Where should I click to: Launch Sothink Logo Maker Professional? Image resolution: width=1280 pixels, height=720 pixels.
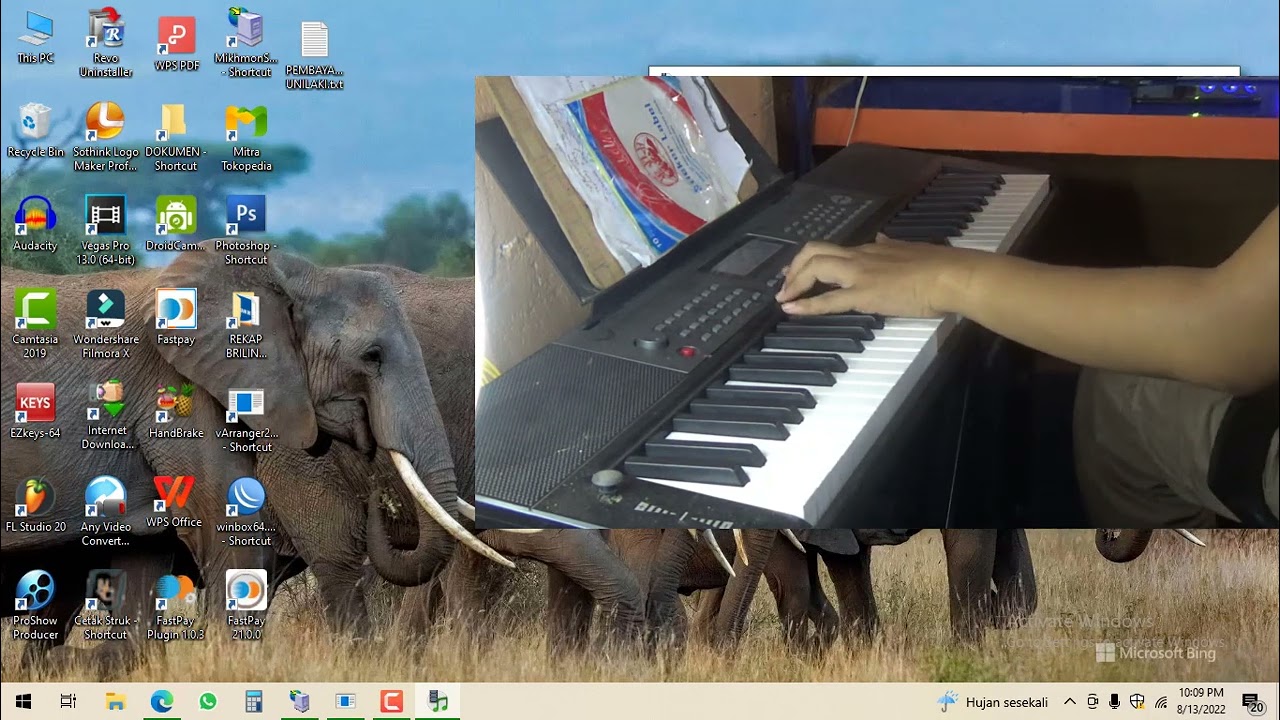pos(105,137)
